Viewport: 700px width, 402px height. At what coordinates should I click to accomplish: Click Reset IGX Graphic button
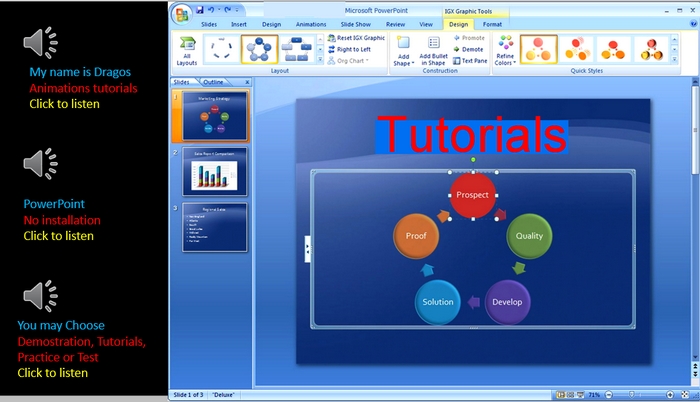[x=356, y=38]
